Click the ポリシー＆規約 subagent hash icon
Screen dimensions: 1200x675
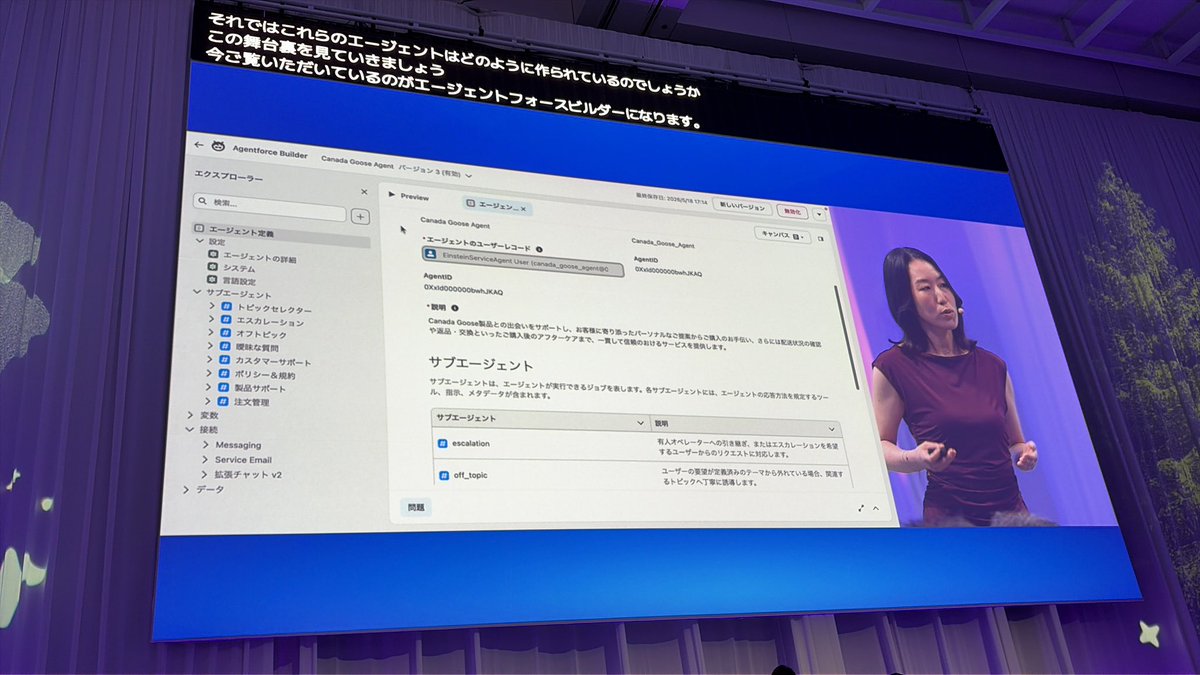click(x=224, y=373)
